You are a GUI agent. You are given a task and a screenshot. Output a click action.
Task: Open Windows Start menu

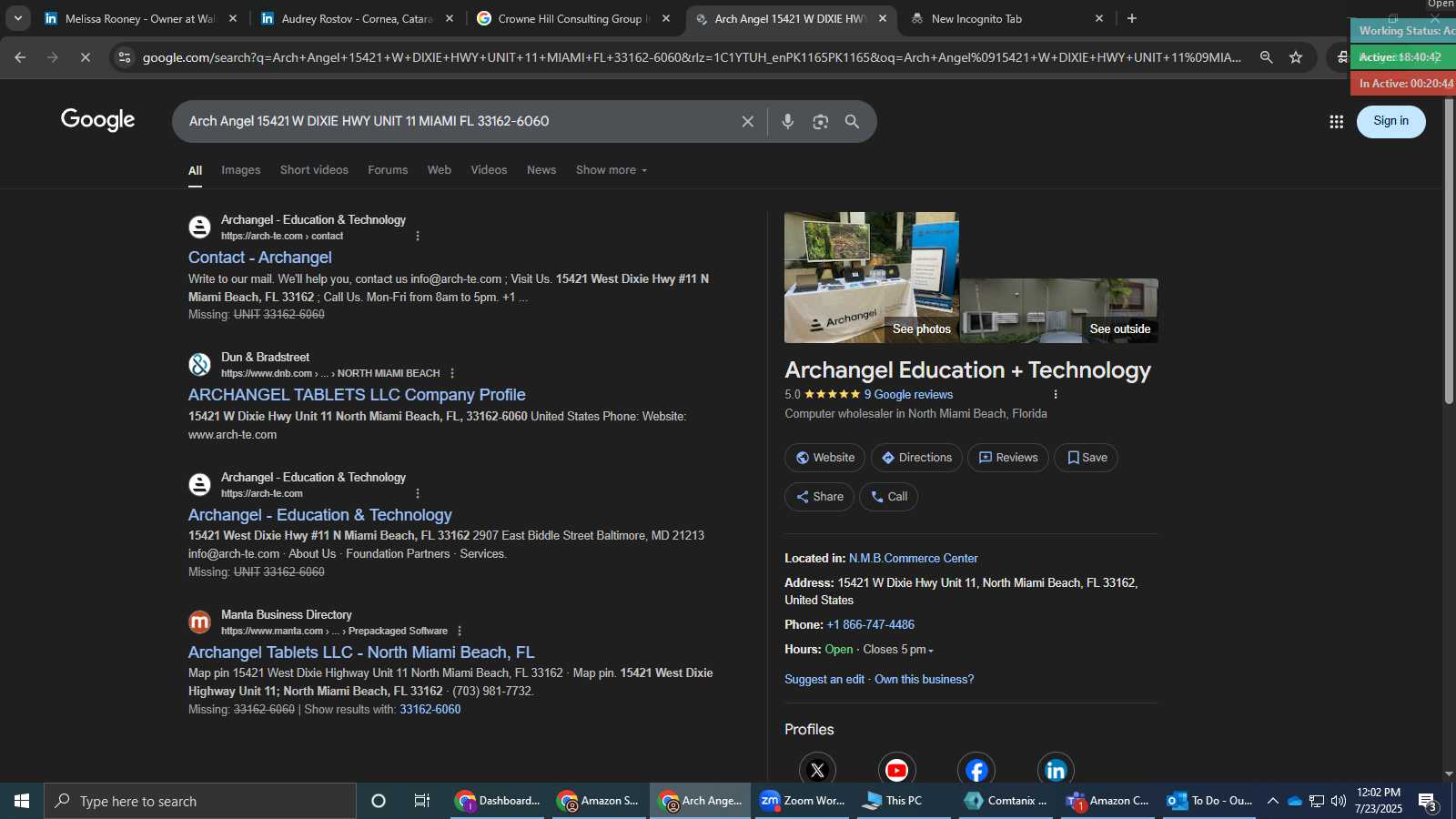pyautogui.click(x=22, y=801)
